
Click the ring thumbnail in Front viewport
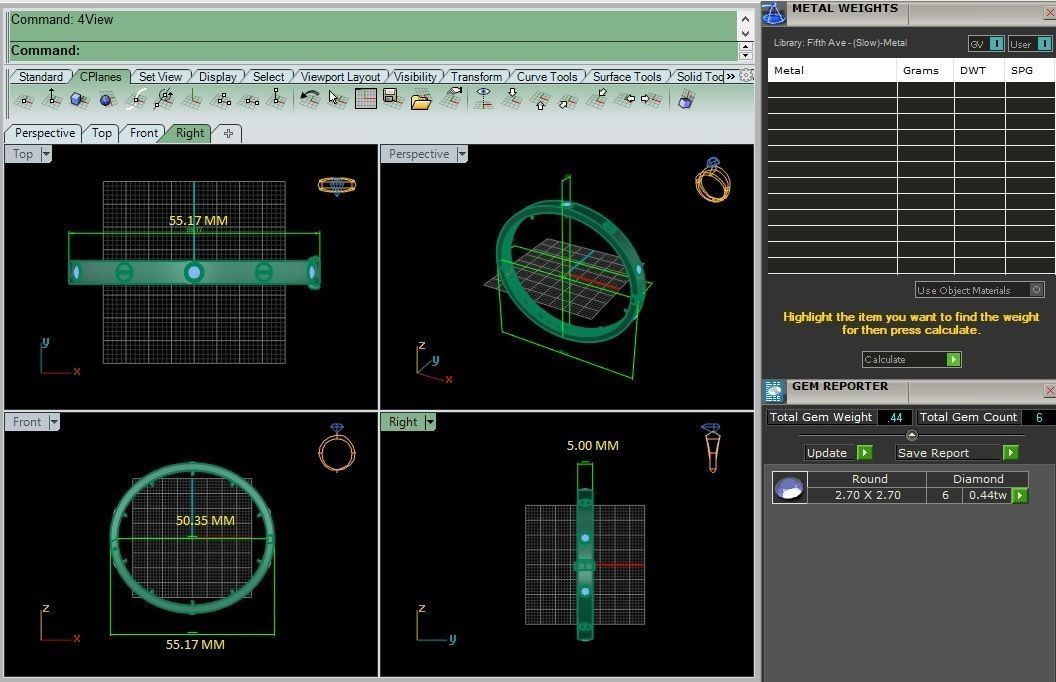[x=337, y=447]
